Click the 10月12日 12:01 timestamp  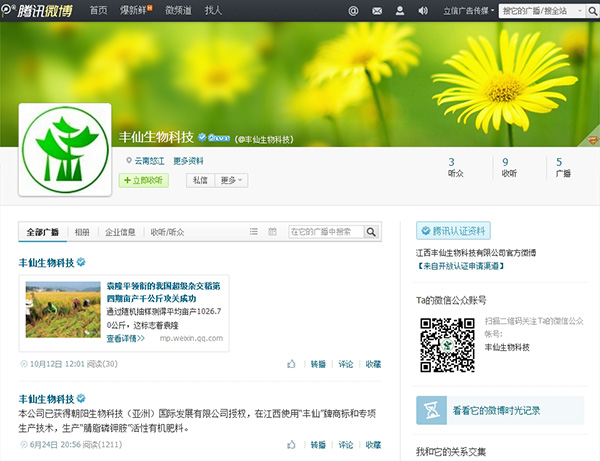(57, 364)
